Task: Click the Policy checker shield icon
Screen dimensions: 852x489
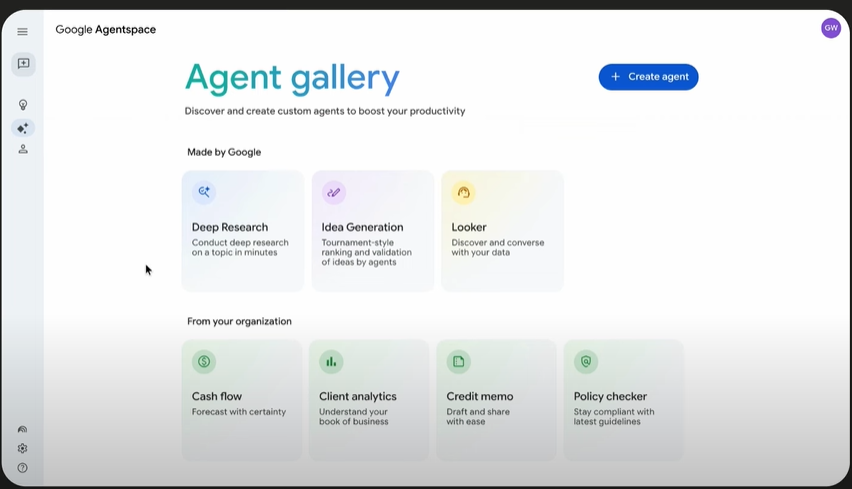Action: pos(586,361)
